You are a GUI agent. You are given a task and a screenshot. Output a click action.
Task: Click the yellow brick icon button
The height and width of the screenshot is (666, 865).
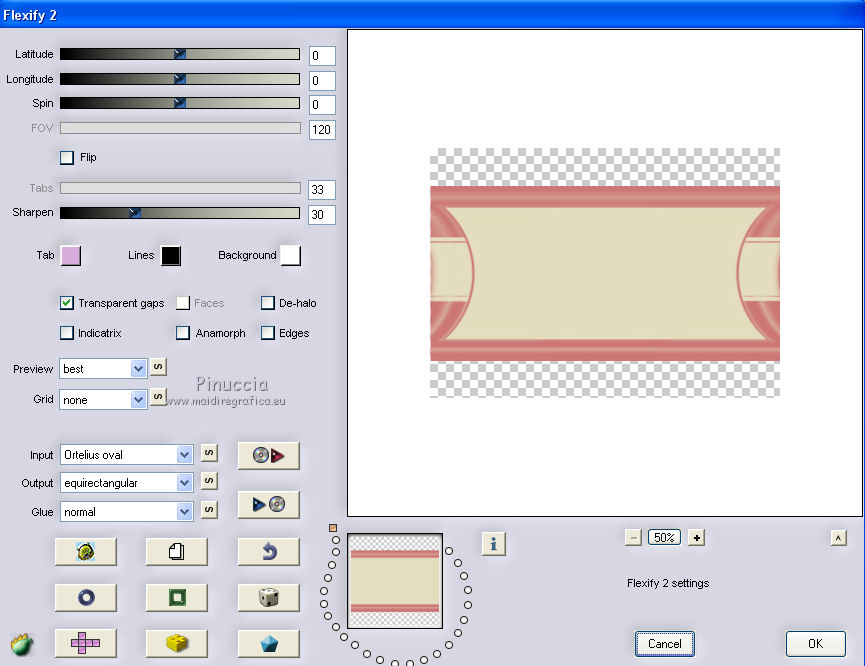tap(177, 643)
